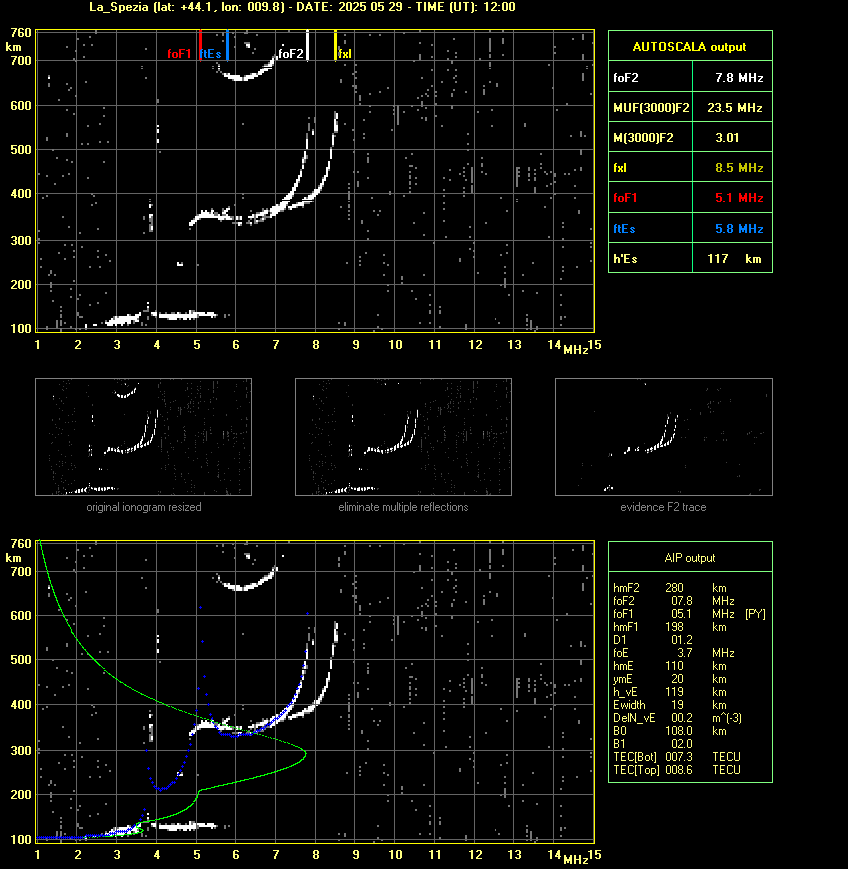848x869 pixels.
Task: Click the 'evidence F2 trace' caption
Action: pos(663,507)
